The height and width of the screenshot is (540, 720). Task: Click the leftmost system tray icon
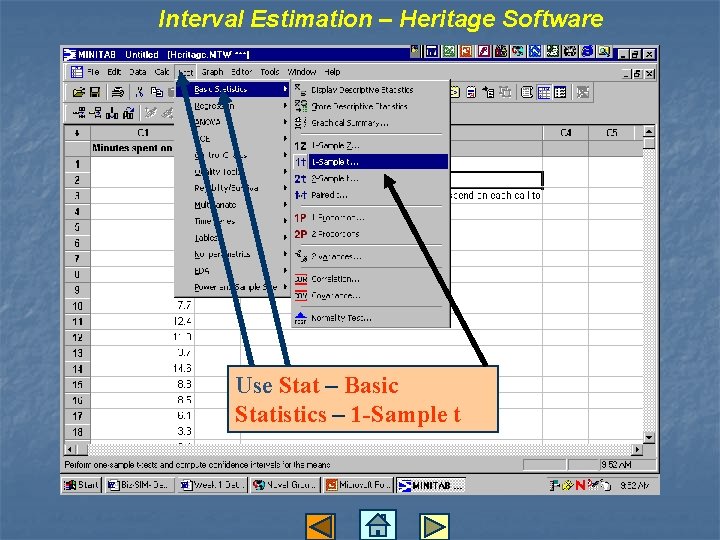click(x=554, y=485)
